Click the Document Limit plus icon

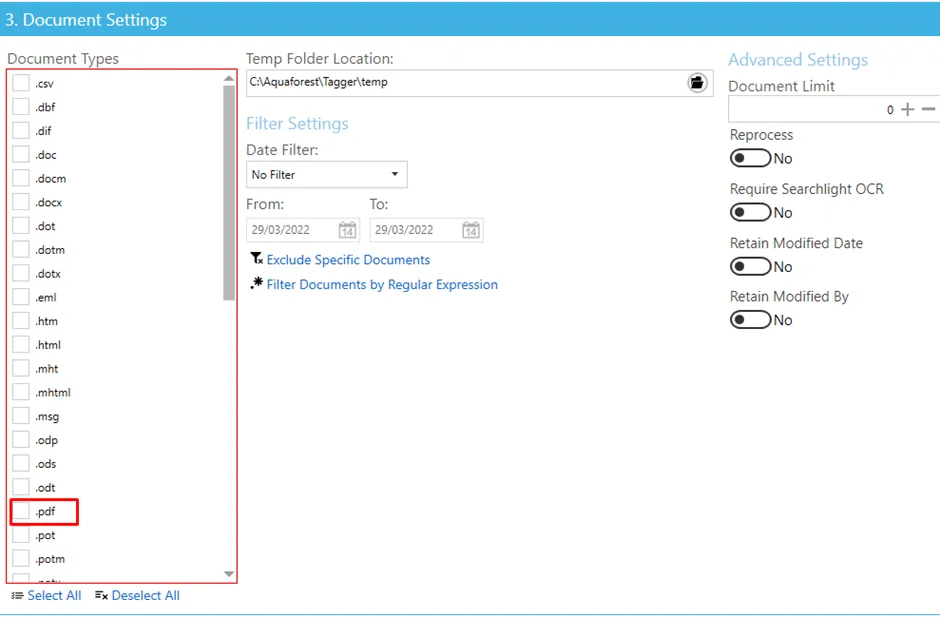tap(907, 109)
